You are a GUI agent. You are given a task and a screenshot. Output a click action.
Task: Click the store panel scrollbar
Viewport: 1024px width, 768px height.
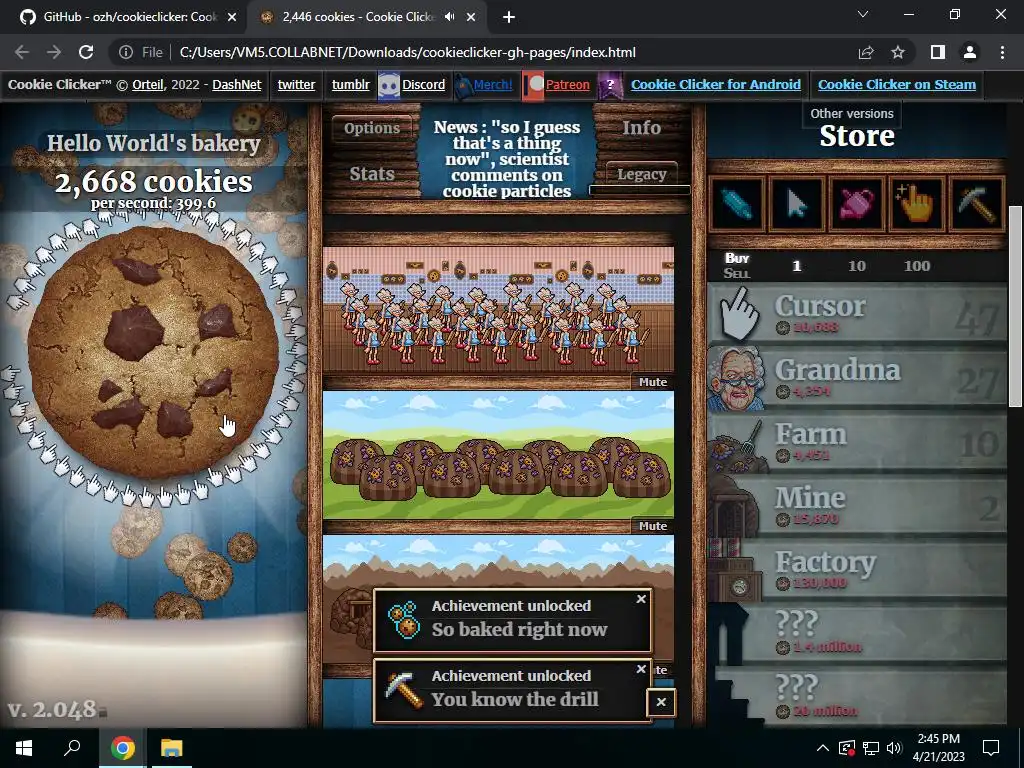point(1015,306)
